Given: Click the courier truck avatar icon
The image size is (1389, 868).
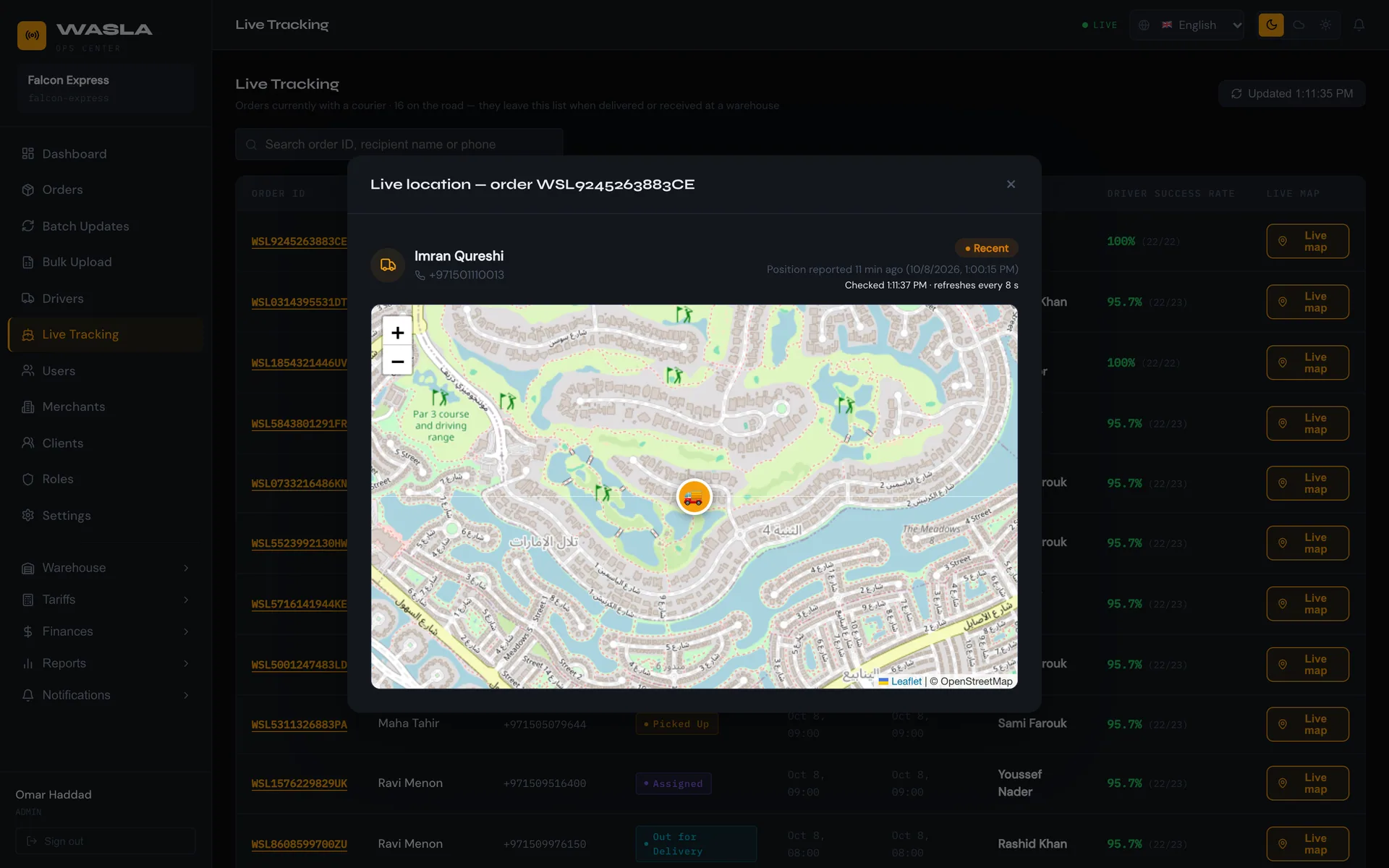Looking at the screenshot, I should [388, 265].
